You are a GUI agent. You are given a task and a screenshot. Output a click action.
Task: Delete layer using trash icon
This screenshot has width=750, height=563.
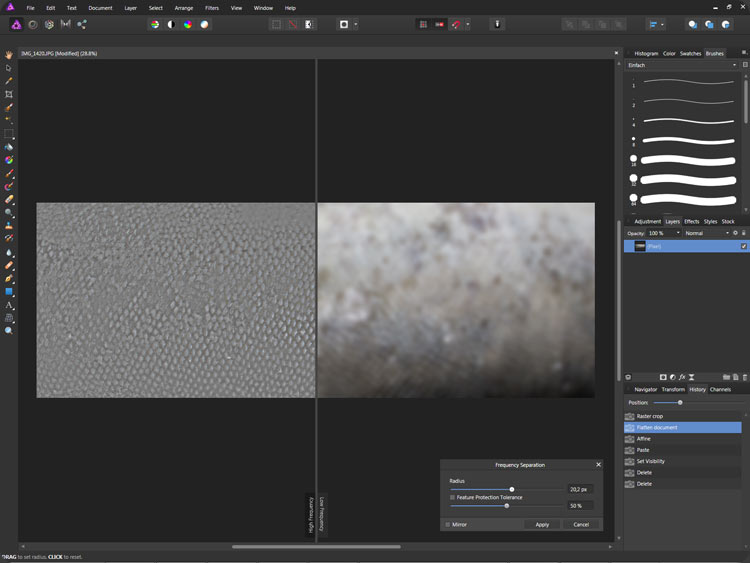[x=745, y=377]
